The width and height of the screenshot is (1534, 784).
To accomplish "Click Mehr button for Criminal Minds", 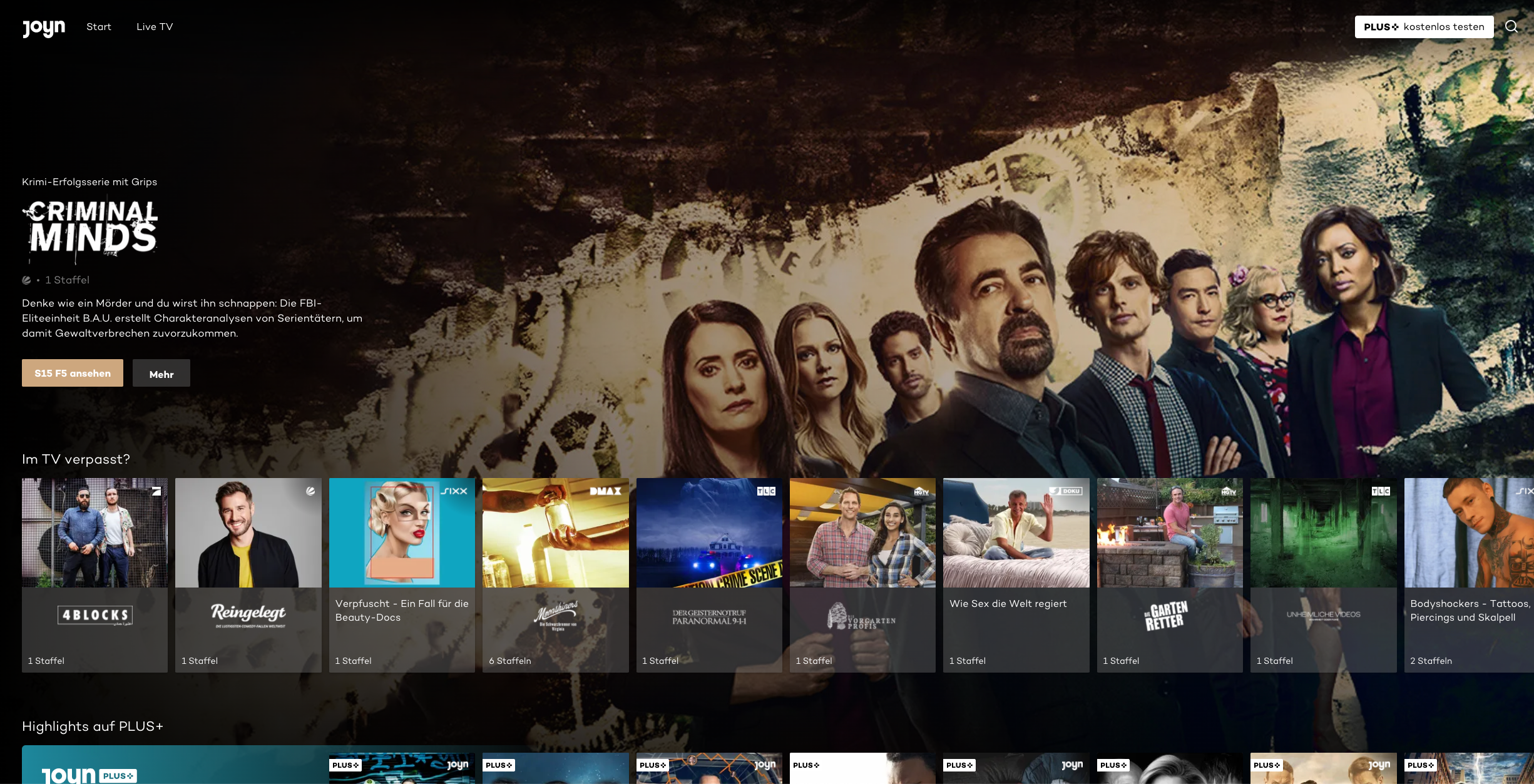I will point(161,374).
